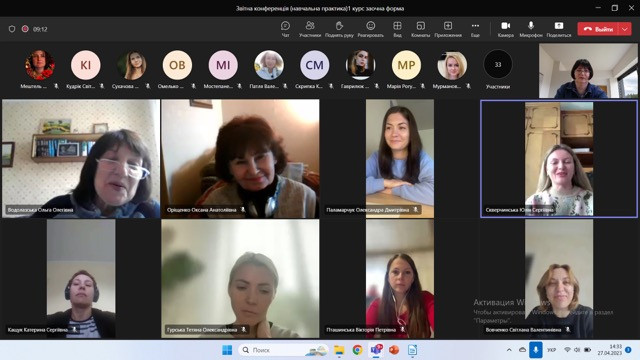Raise your hand in meeting
This screenshot has height=360, width=640.
339,29
